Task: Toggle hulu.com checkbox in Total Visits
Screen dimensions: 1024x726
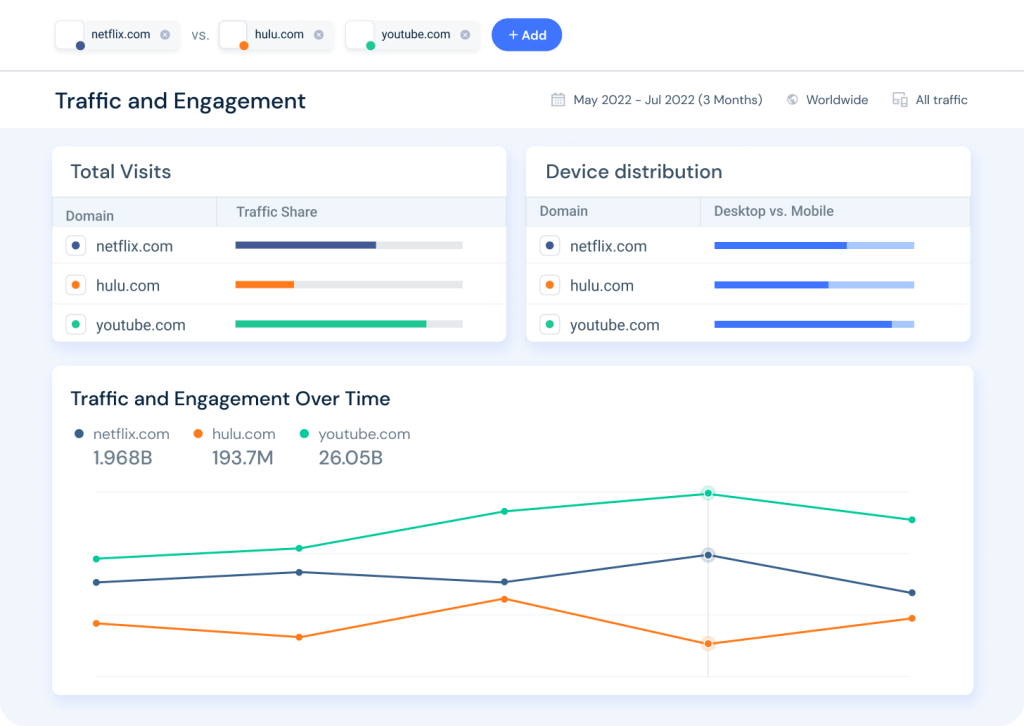Action: pos(76,285)
